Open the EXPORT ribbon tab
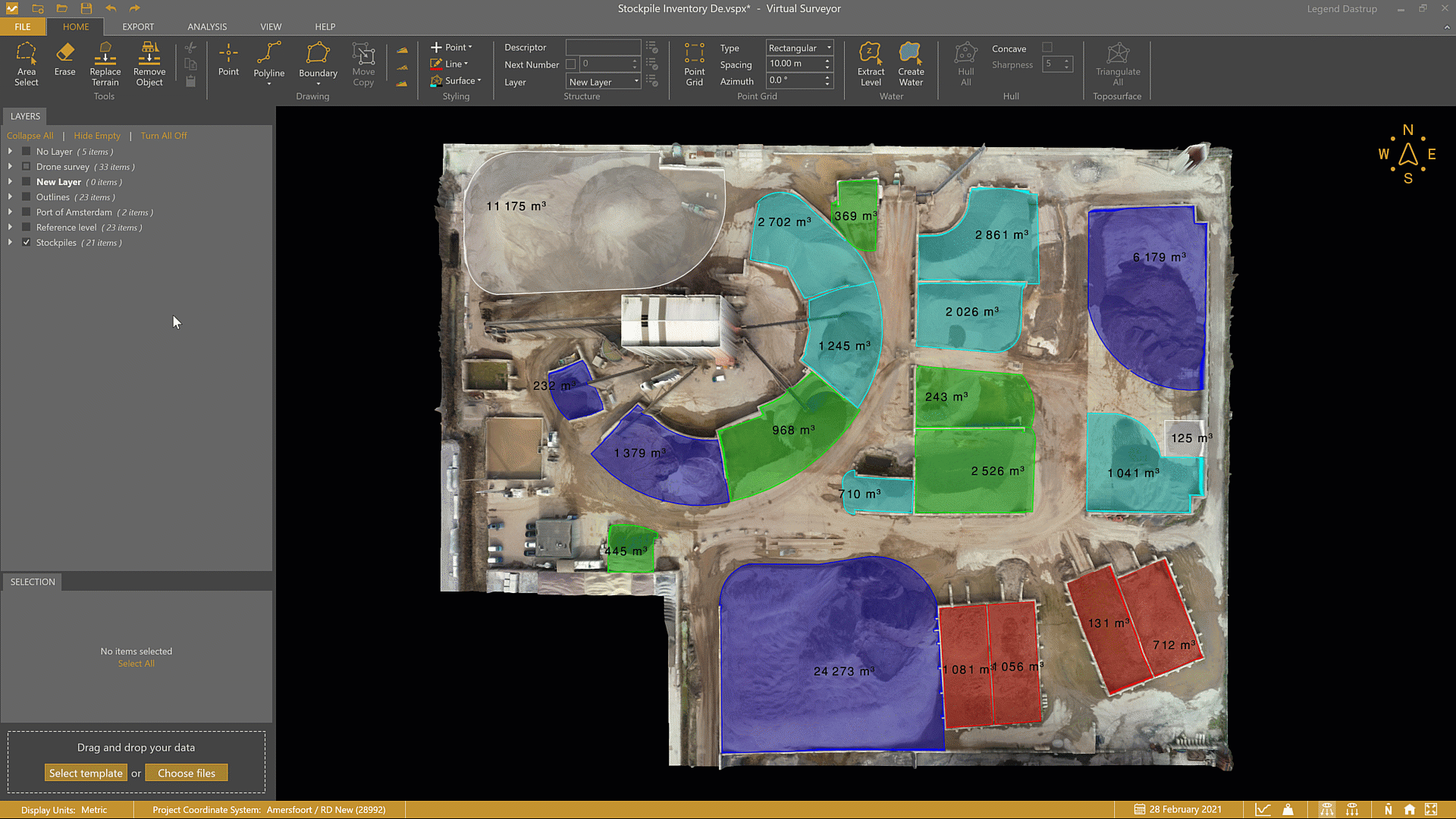This screenshot has width=1456, height=819. coord(138,27)
